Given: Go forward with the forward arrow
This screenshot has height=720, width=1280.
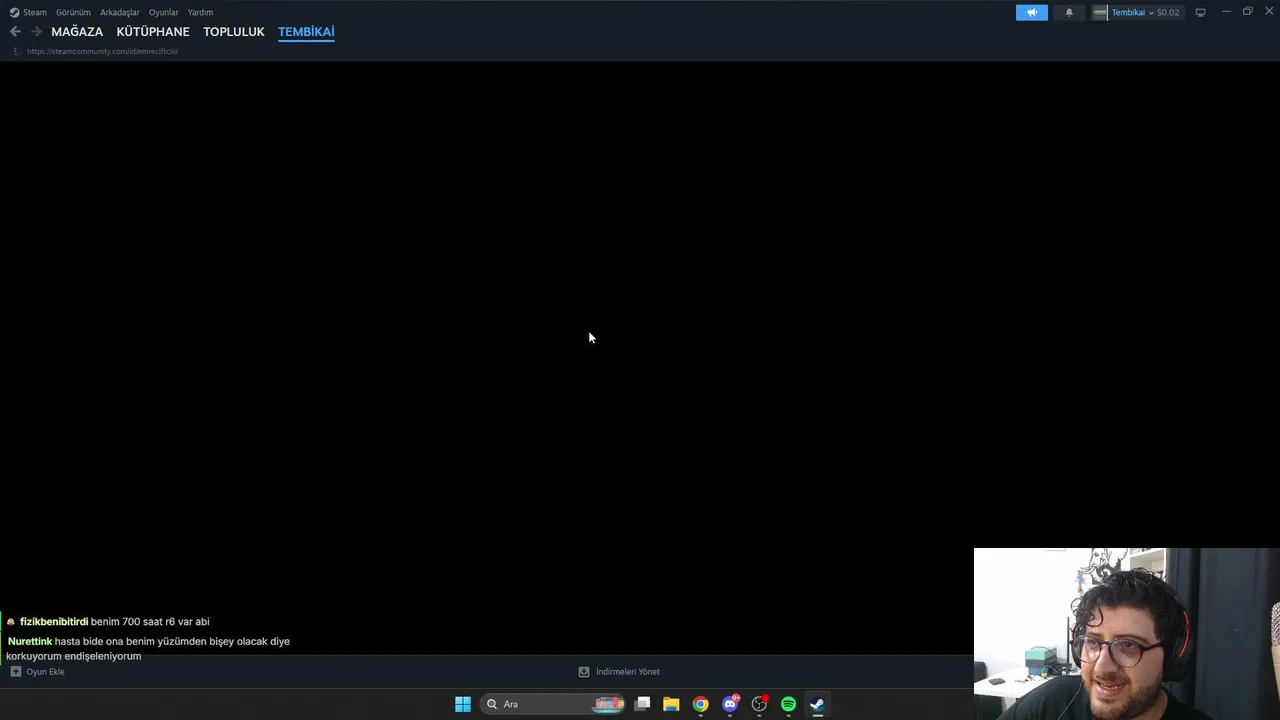Looking at the screenshot, I should click(x=36, y=31).
